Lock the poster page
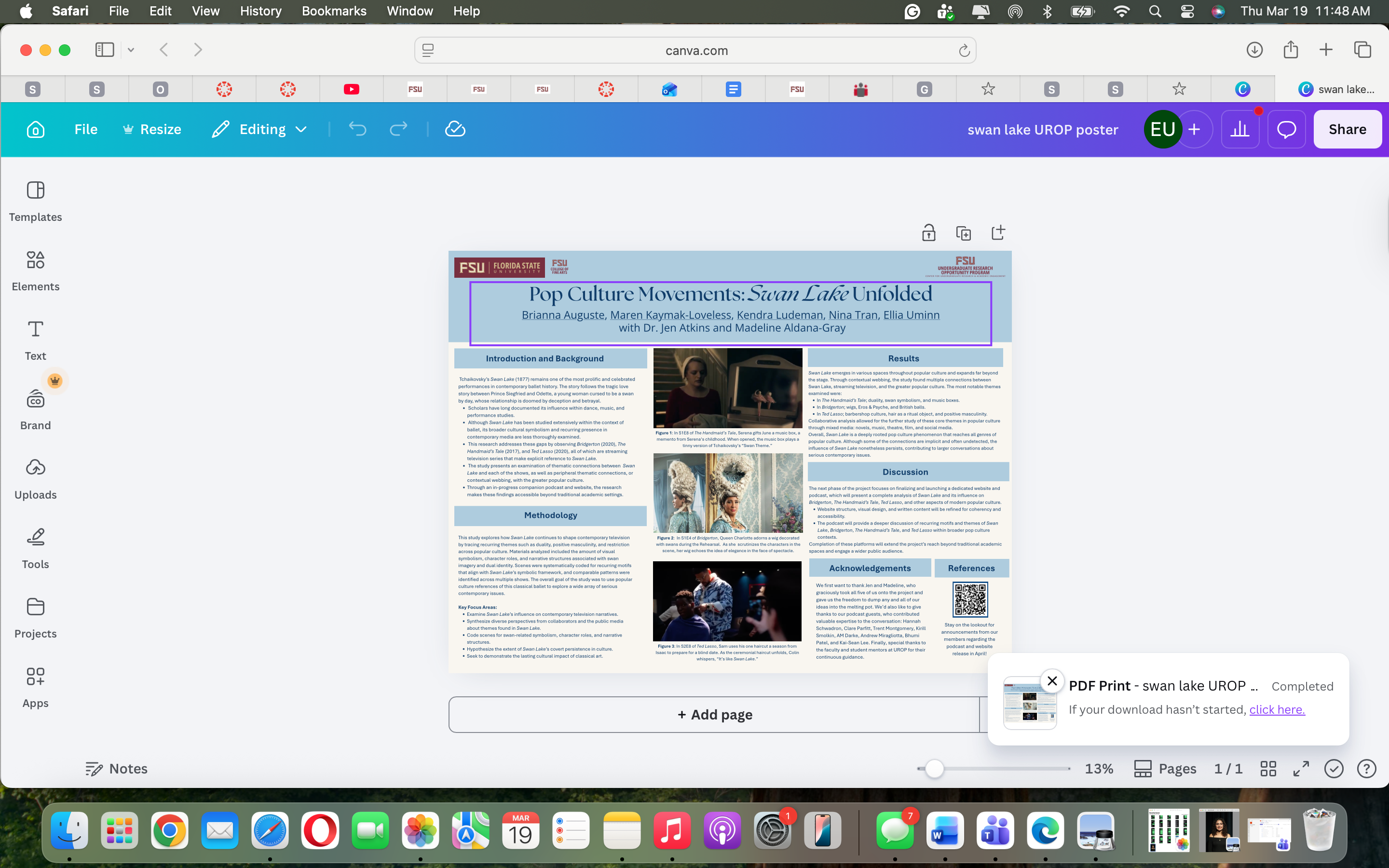The image size is (1389, 868). pyautogui.click(x=929, y=232)
